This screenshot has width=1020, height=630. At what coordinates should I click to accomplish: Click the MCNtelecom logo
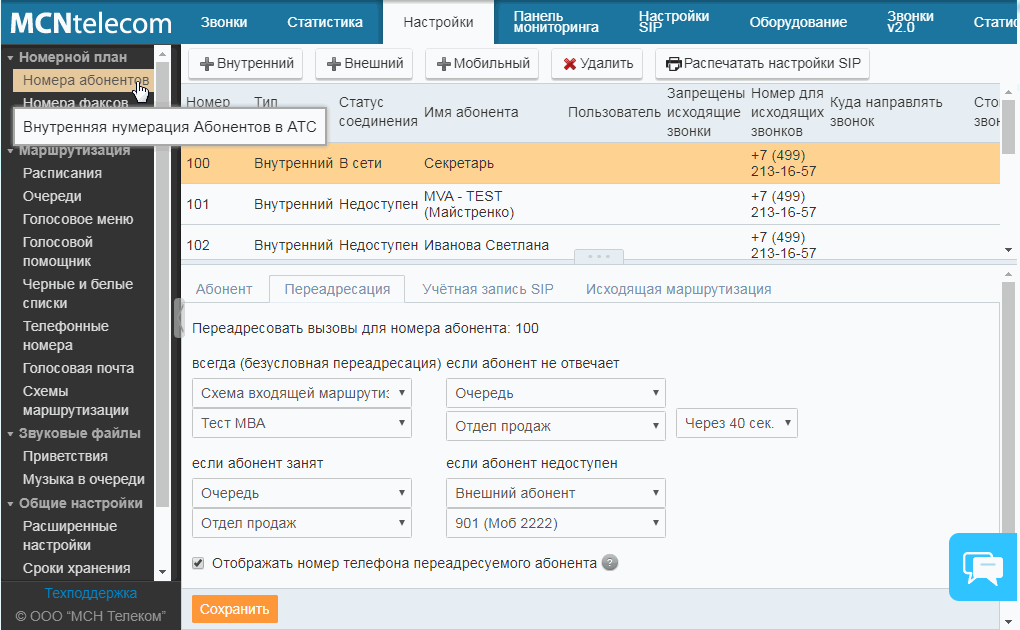pyautogui.click(x=90, y=22)
